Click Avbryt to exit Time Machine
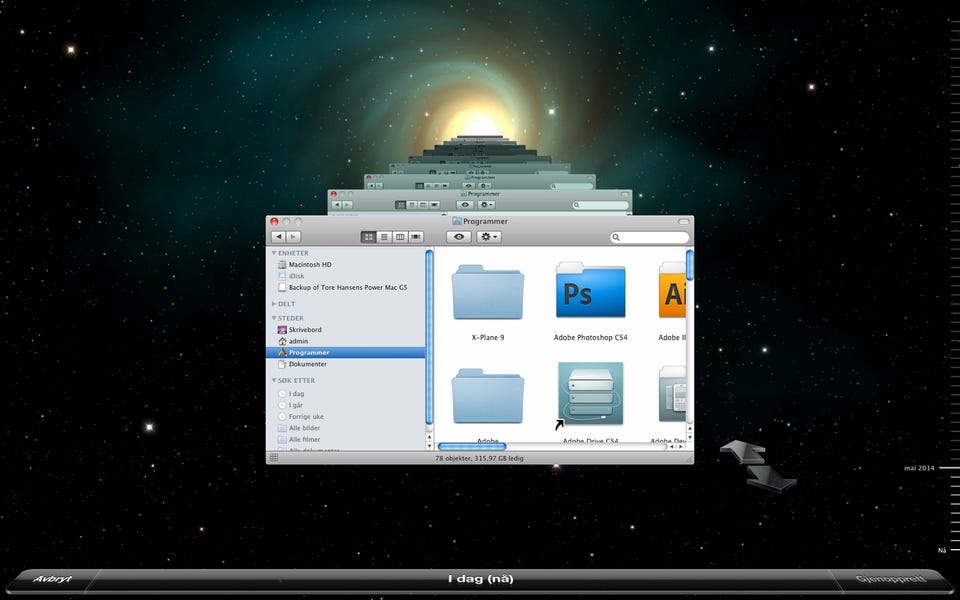 (53, 579)
